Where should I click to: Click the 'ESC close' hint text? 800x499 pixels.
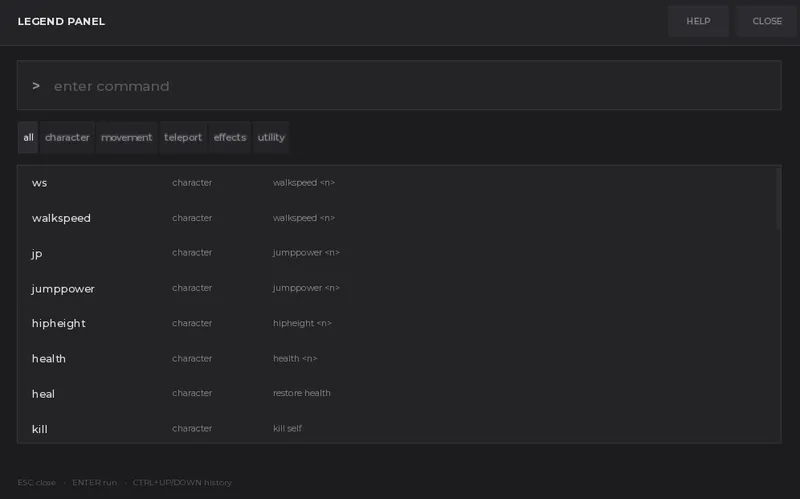(x=37, y=483)
